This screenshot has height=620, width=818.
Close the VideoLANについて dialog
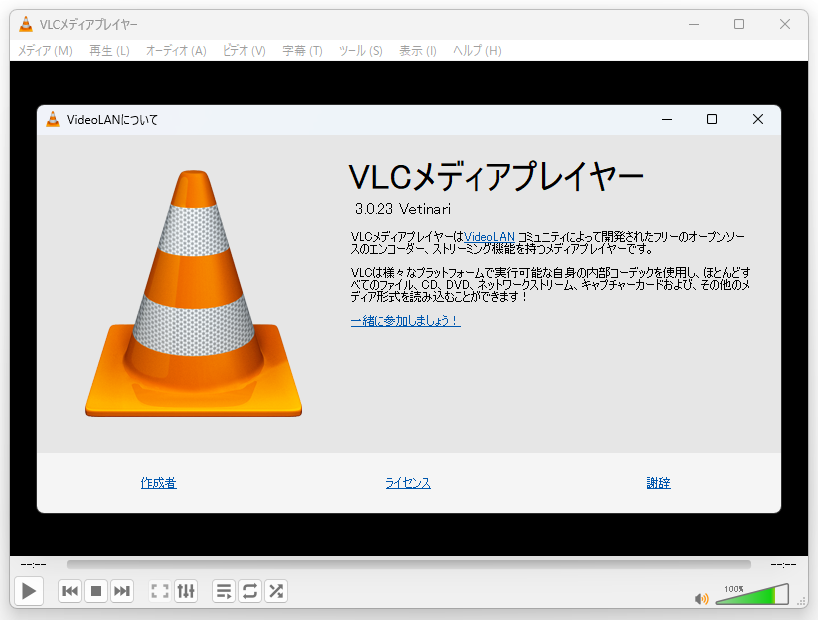758,120
